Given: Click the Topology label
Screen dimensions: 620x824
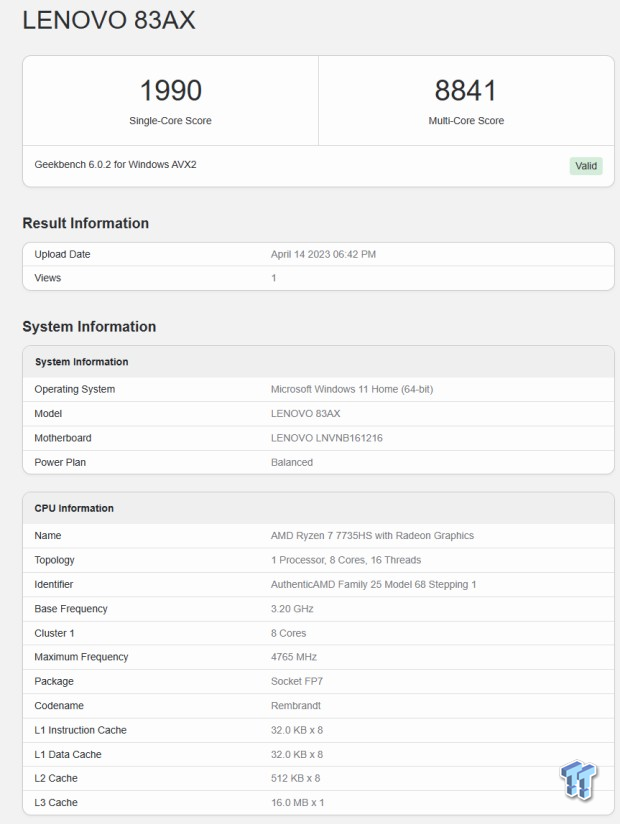Looking at the screenshot, I should (55, 560).
